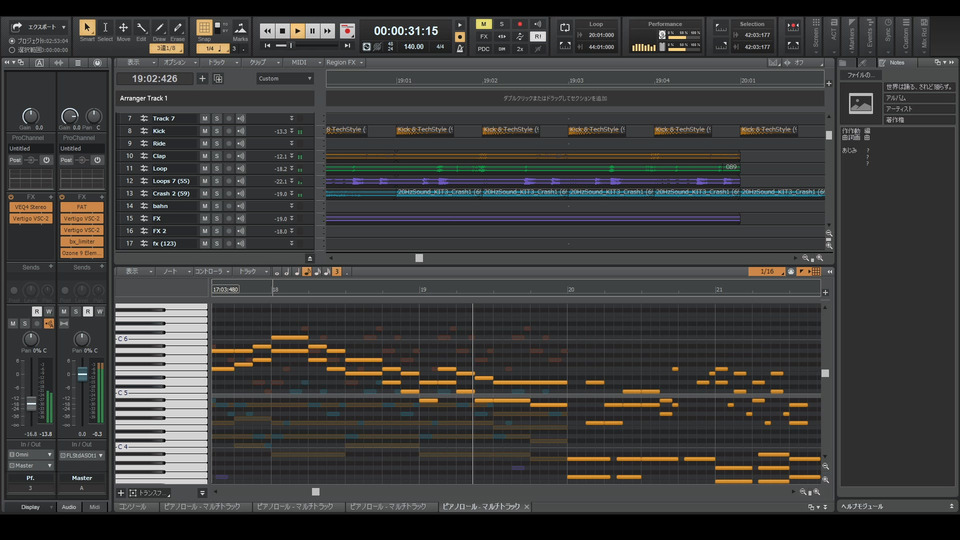Click the Vertigo VSC-2 effect on Master

point(81,218)
